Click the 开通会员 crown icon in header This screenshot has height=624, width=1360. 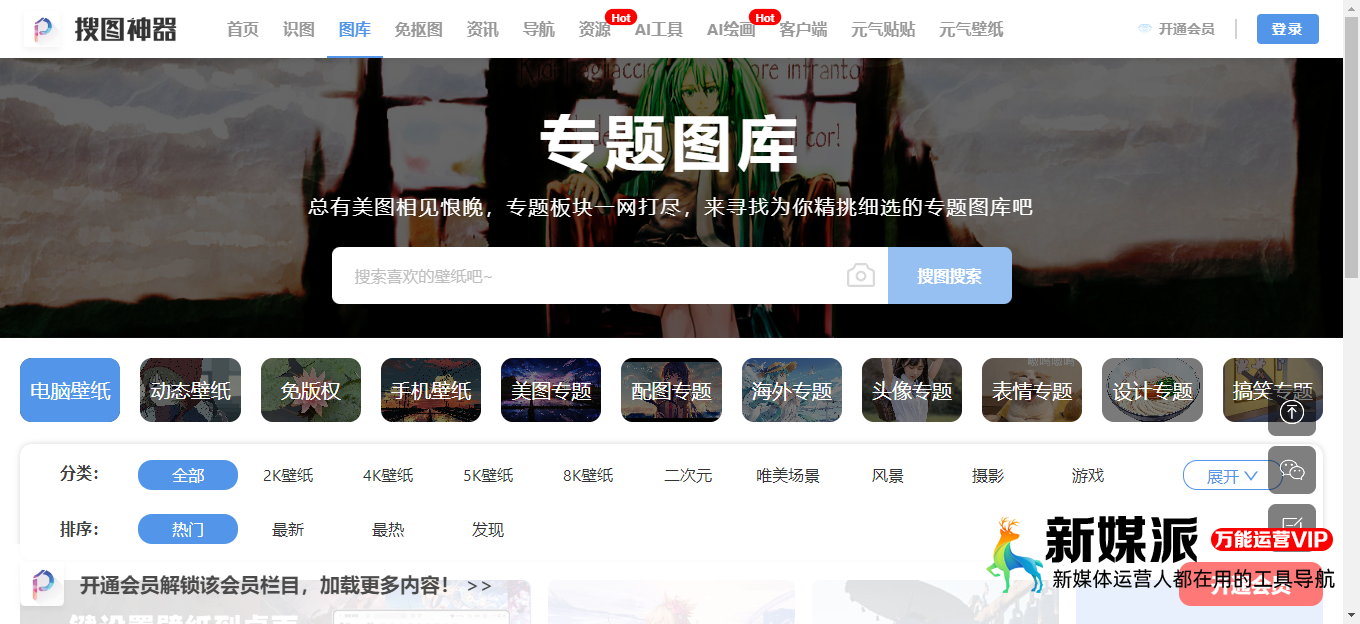pyautogui.click(x=1145, y=29)
